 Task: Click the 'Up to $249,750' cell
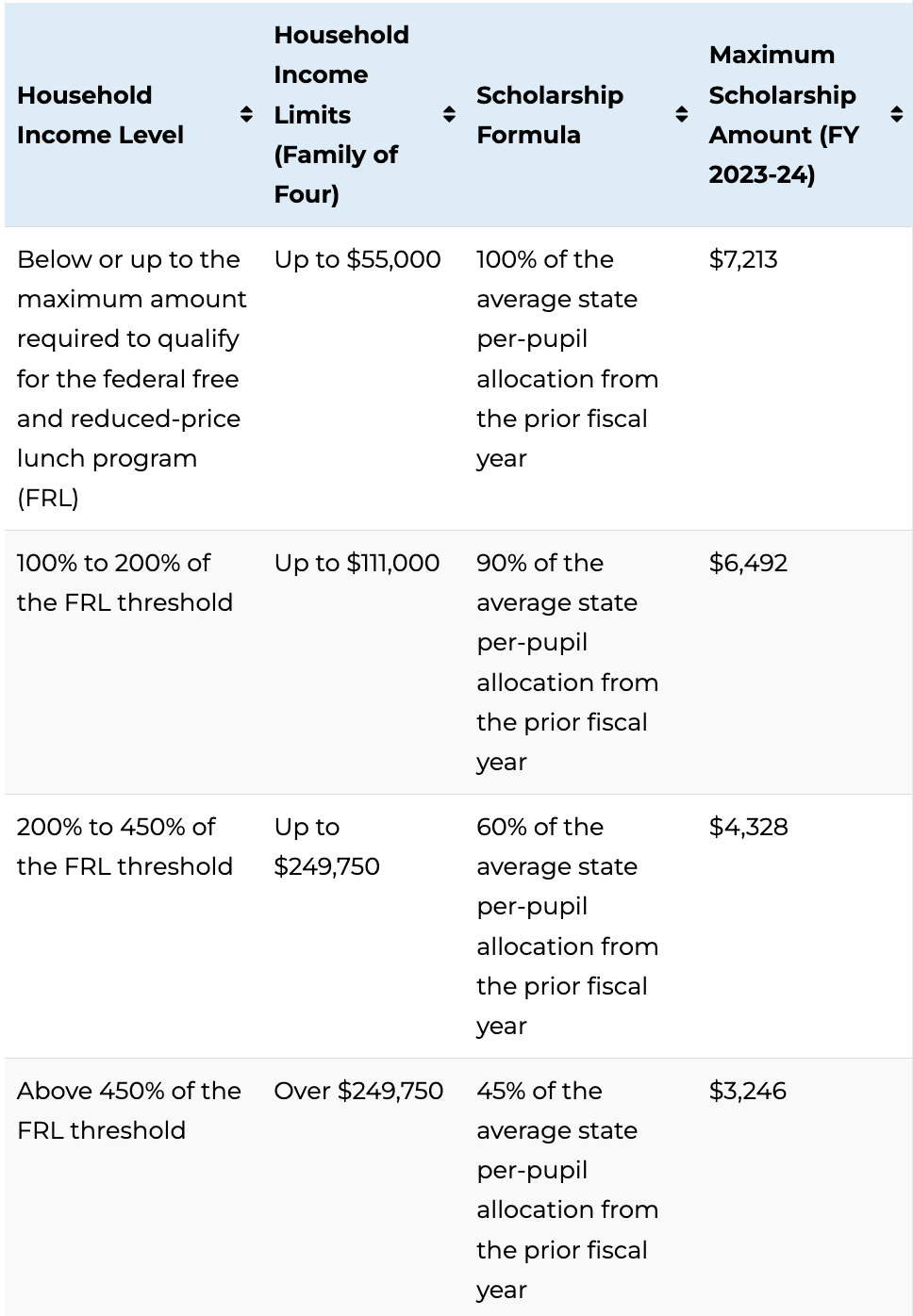click(x=326, y=847)
